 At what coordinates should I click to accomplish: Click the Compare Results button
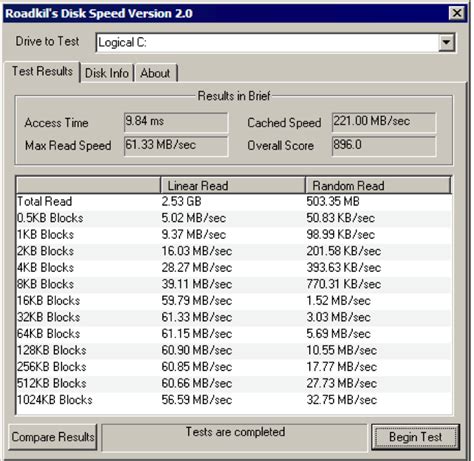[53, 437]
